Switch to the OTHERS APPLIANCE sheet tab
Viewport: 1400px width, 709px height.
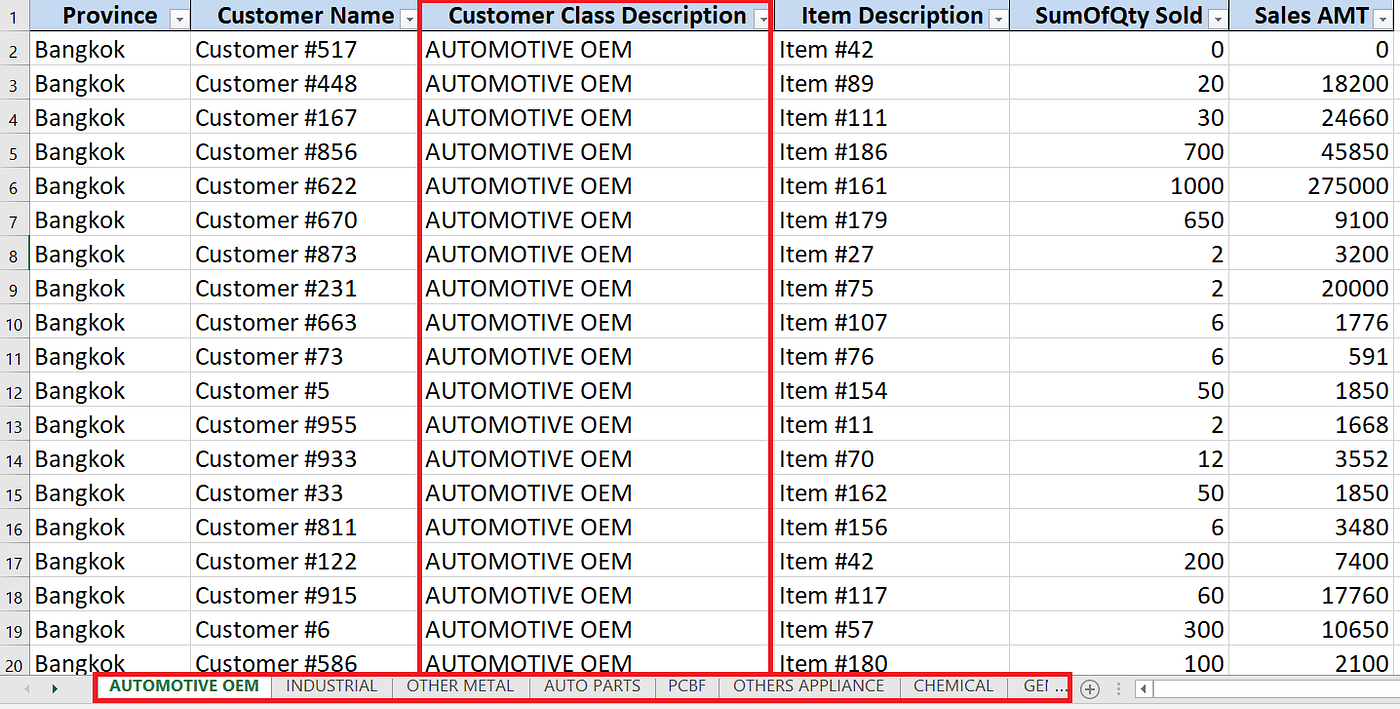tap(807, 687)
